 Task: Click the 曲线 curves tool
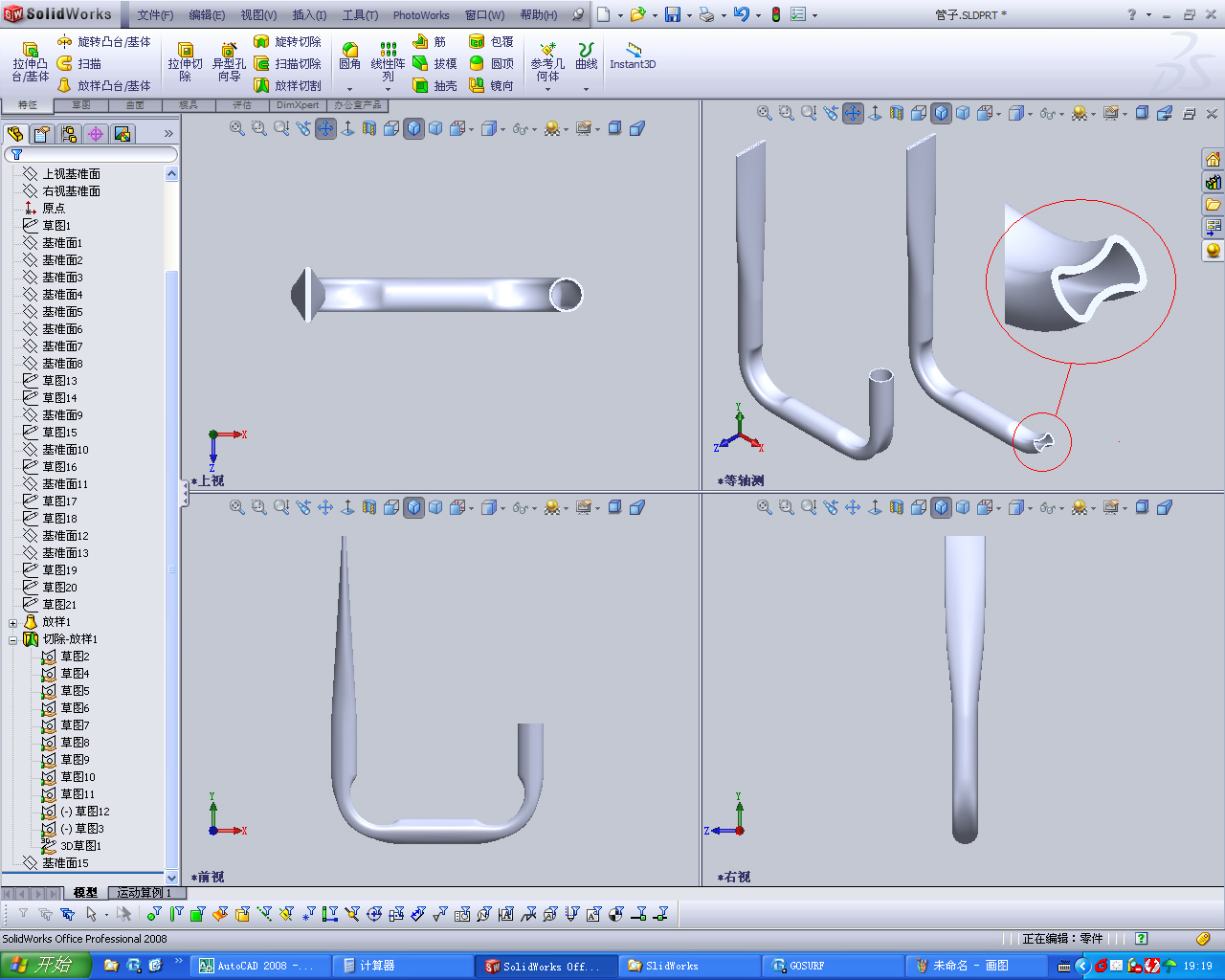[x=587, y=56]
